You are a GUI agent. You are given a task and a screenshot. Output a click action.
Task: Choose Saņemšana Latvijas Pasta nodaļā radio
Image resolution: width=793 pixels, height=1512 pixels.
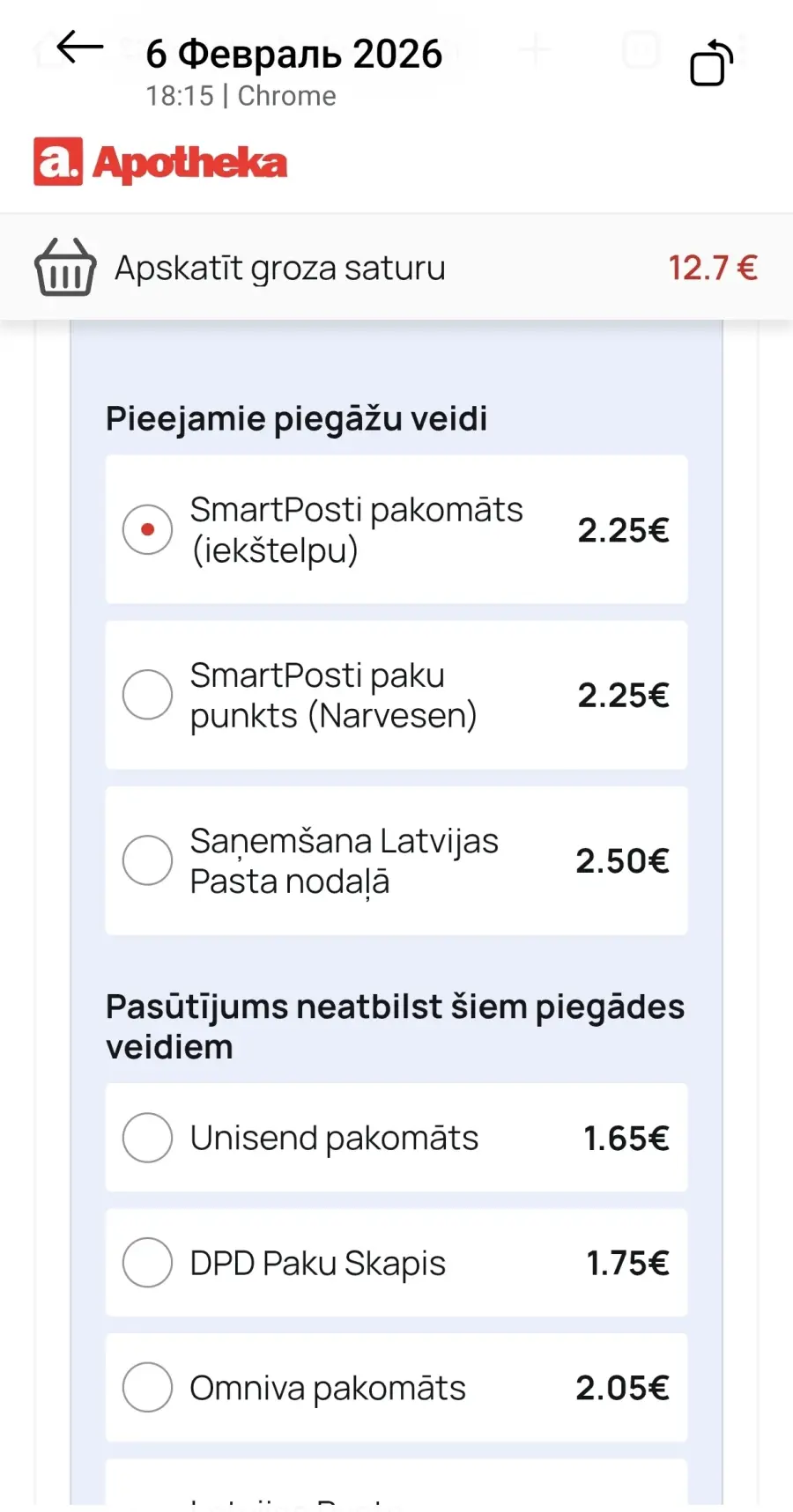click(x=147, y=860)
